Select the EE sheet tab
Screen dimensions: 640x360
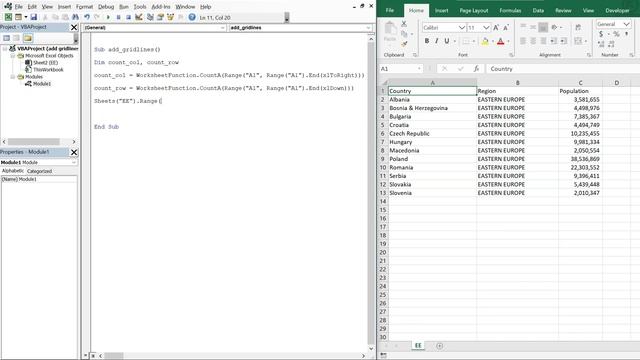(x=418, y=346)
